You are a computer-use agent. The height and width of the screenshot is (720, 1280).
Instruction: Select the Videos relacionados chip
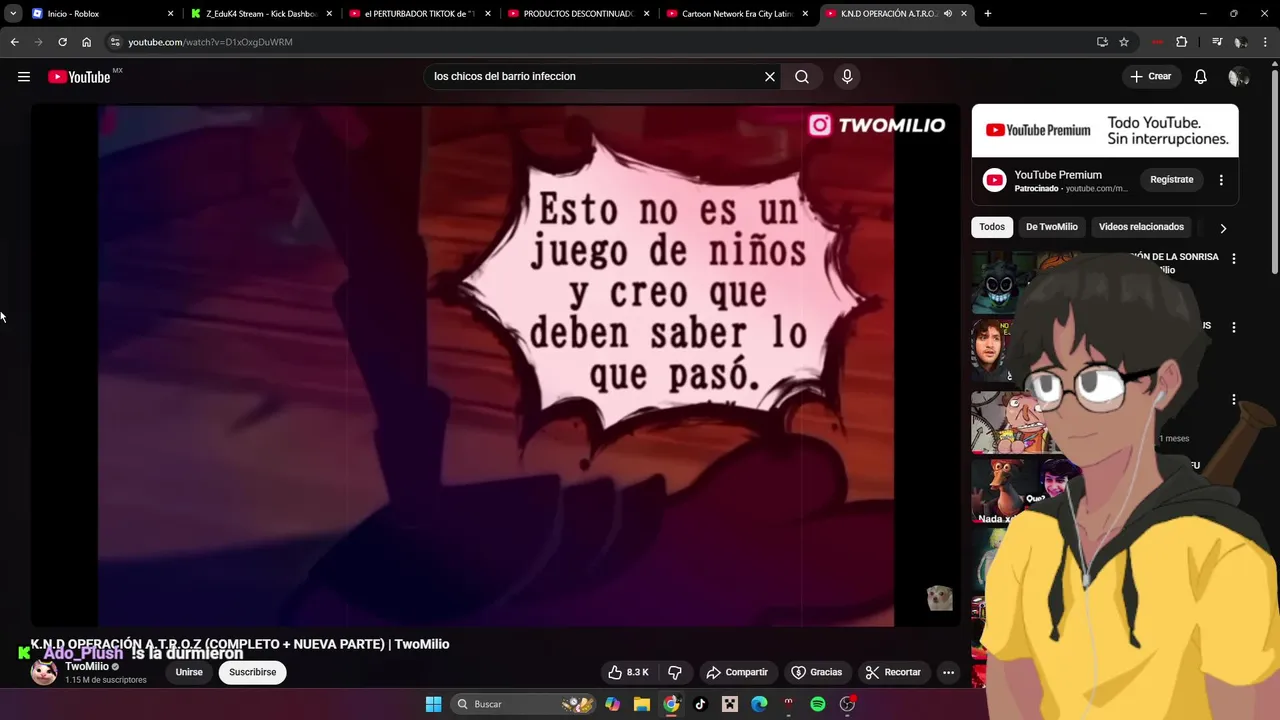coord(1141,227)
